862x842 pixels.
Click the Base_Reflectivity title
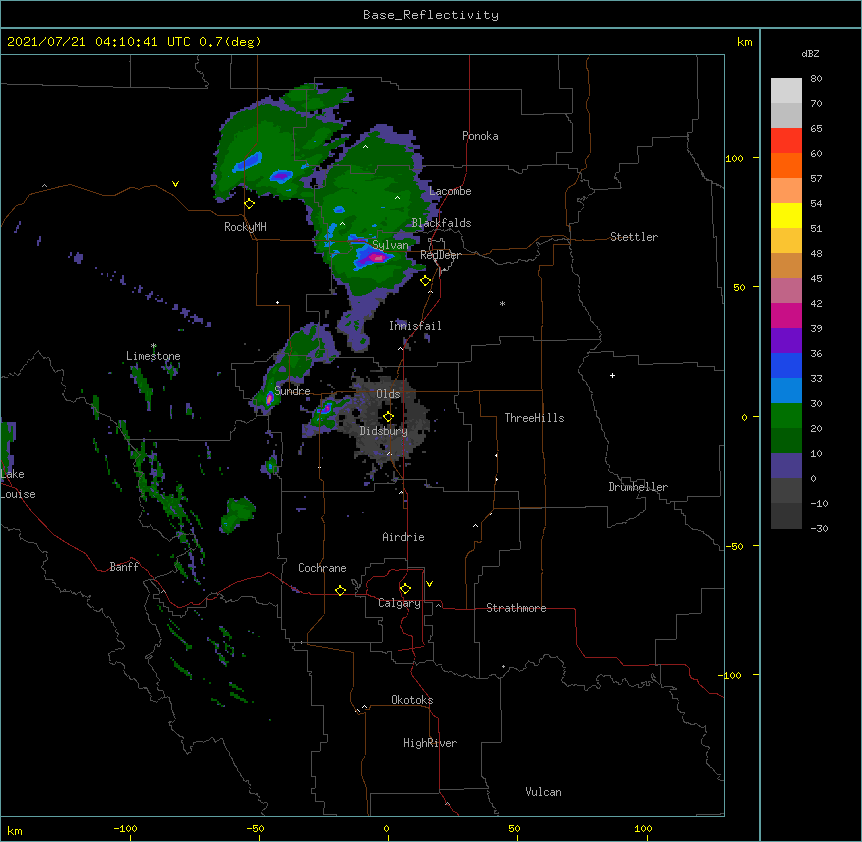tap(431, 15)
